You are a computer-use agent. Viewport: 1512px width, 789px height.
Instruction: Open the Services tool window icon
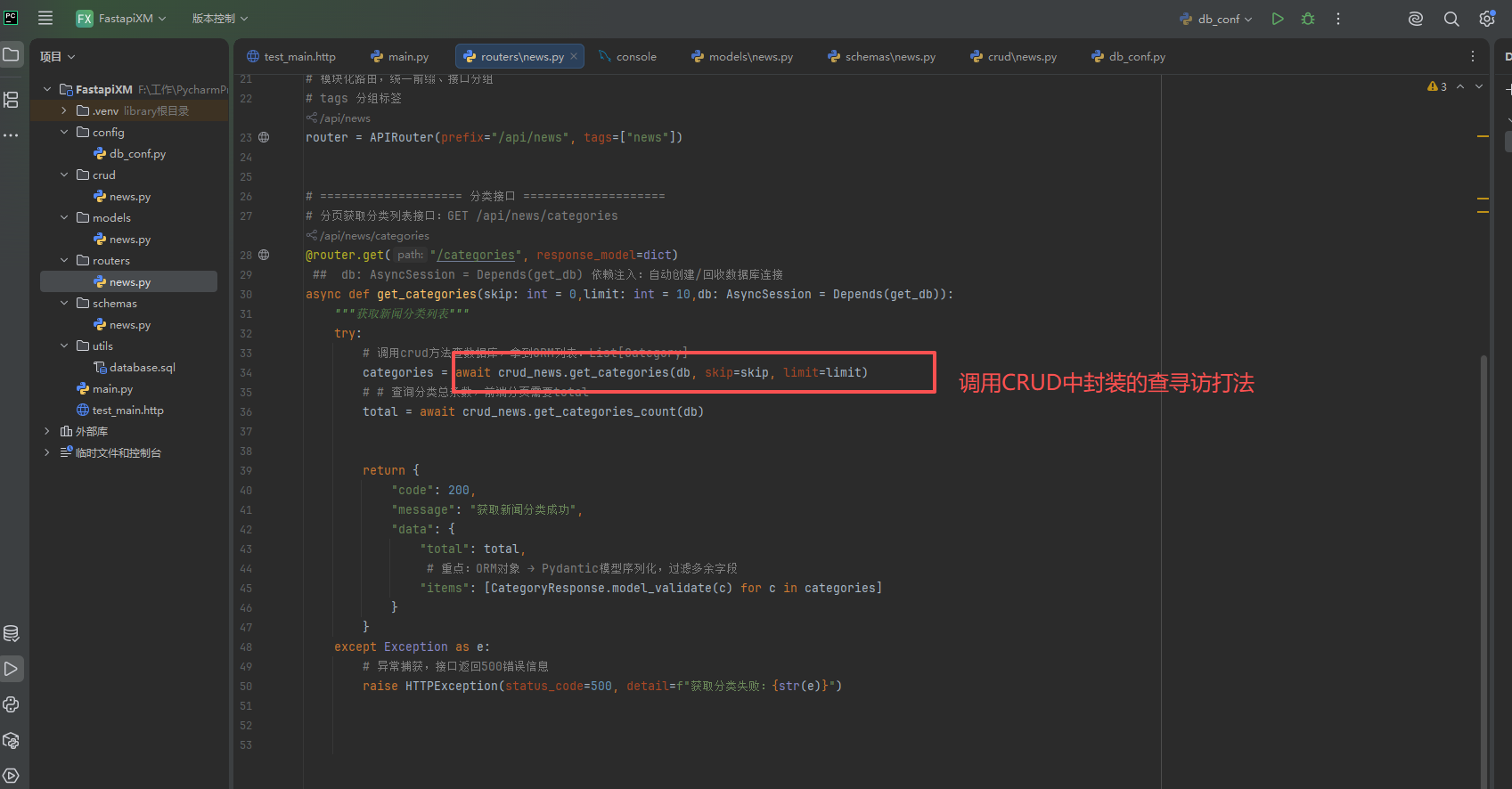tap(12, 776)
